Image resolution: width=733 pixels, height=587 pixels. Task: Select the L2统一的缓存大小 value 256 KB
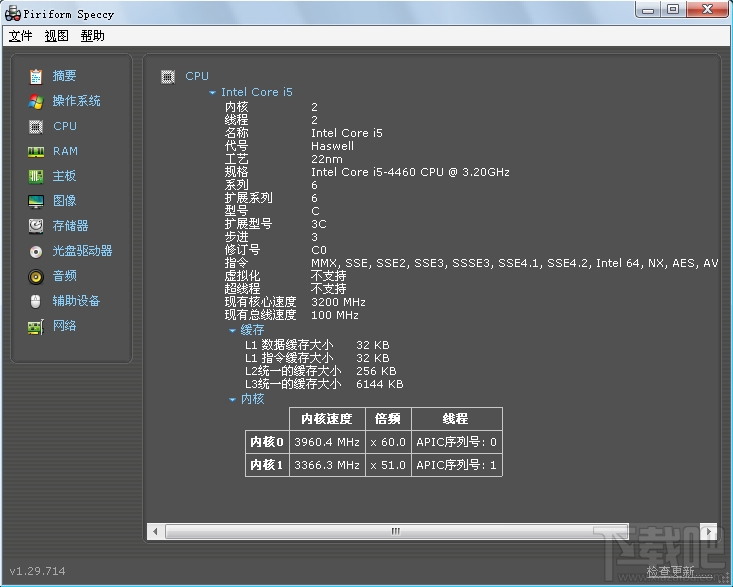(376, 371)
